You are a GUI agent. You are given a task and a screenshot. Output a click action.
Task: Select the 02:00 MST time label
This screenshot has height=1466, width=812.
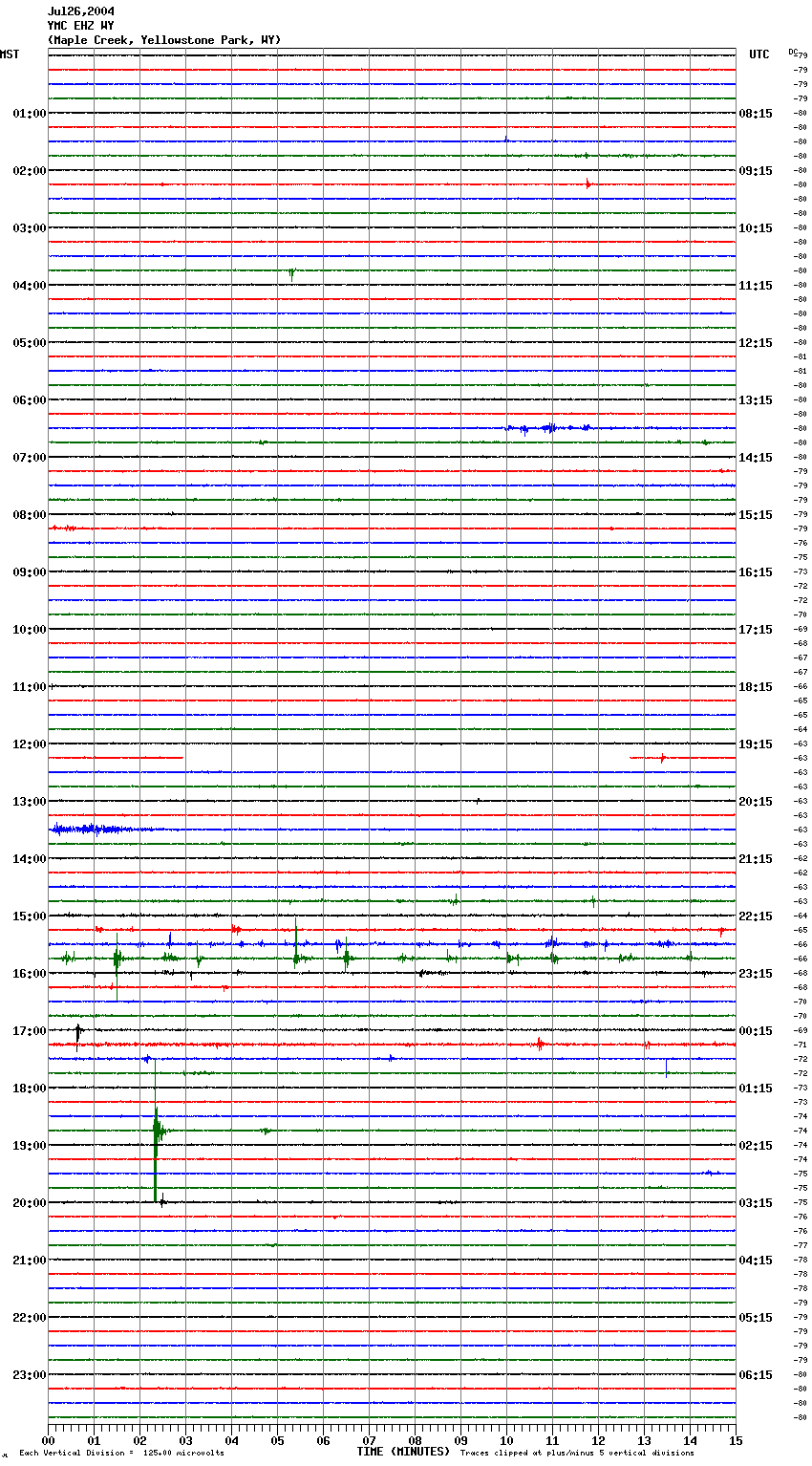tap(30, 171)
